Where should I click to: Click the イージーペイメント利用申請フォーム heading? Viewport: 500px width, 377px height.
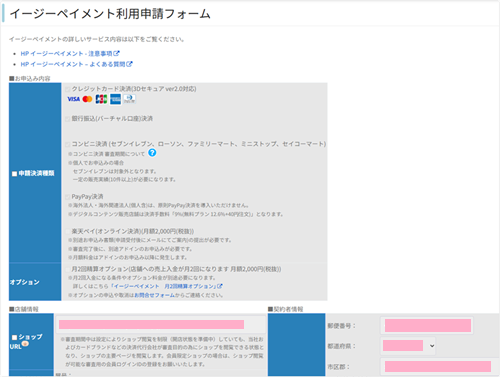click(110, 14)
